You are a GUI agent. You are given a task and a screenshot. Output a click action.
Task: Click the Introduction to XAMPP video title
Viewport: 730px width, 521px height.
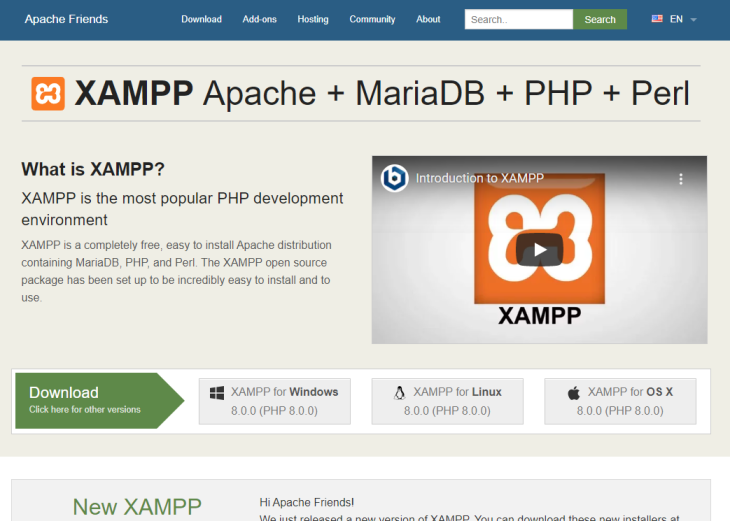[x=480, y=178]
